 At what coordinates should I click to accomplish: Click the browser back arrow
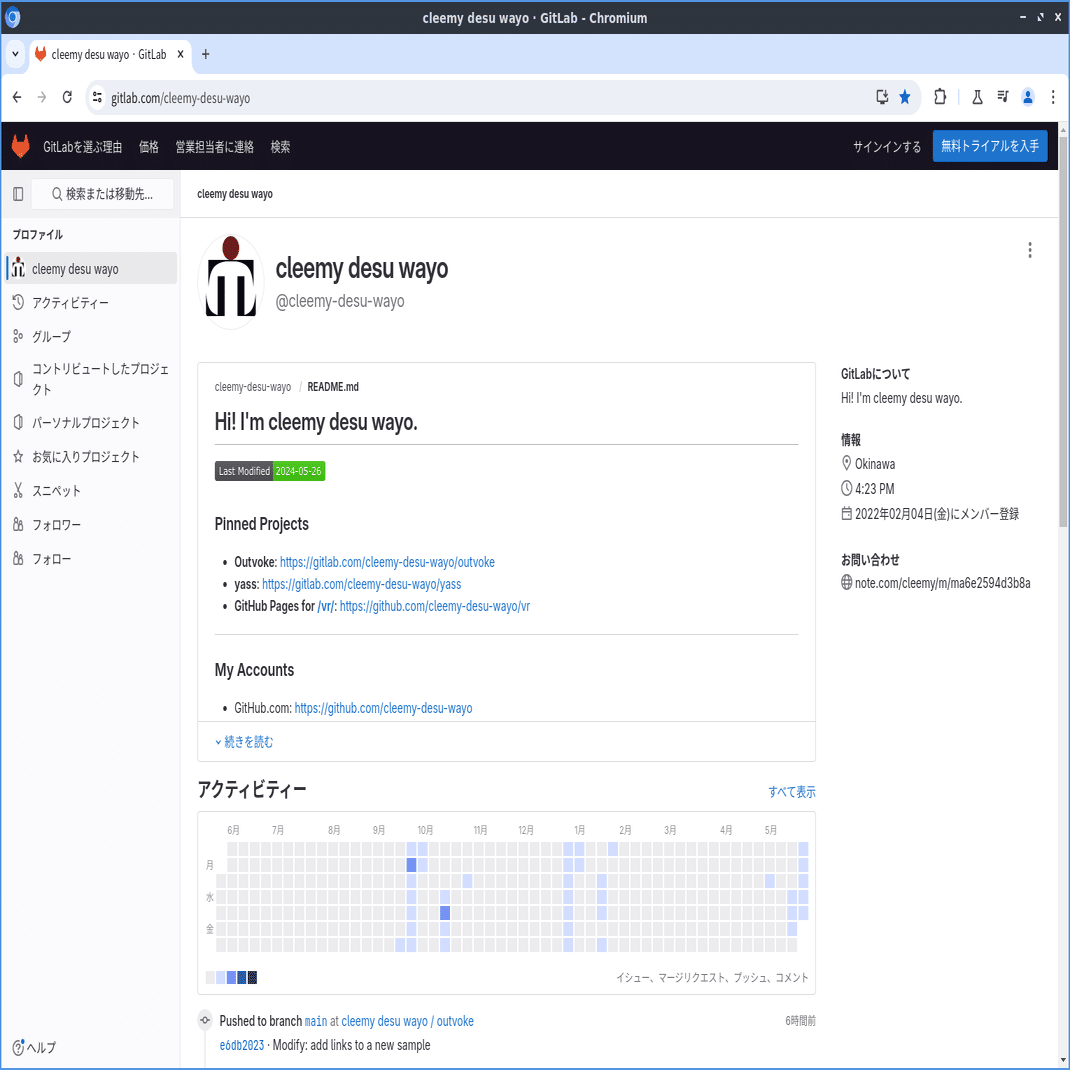click(x=17, y=98)
